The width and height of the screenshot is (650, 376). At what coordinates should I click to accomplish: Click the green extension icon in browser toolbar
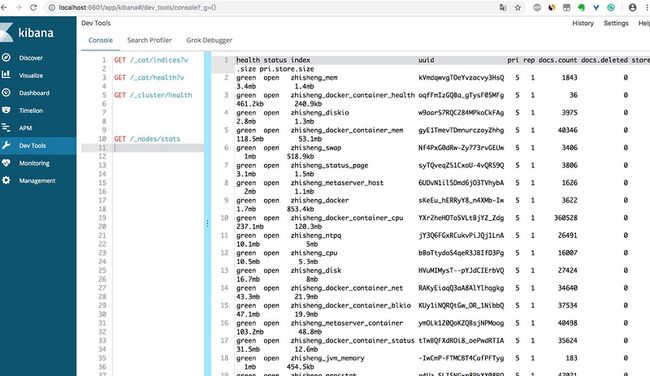point(581,7)
